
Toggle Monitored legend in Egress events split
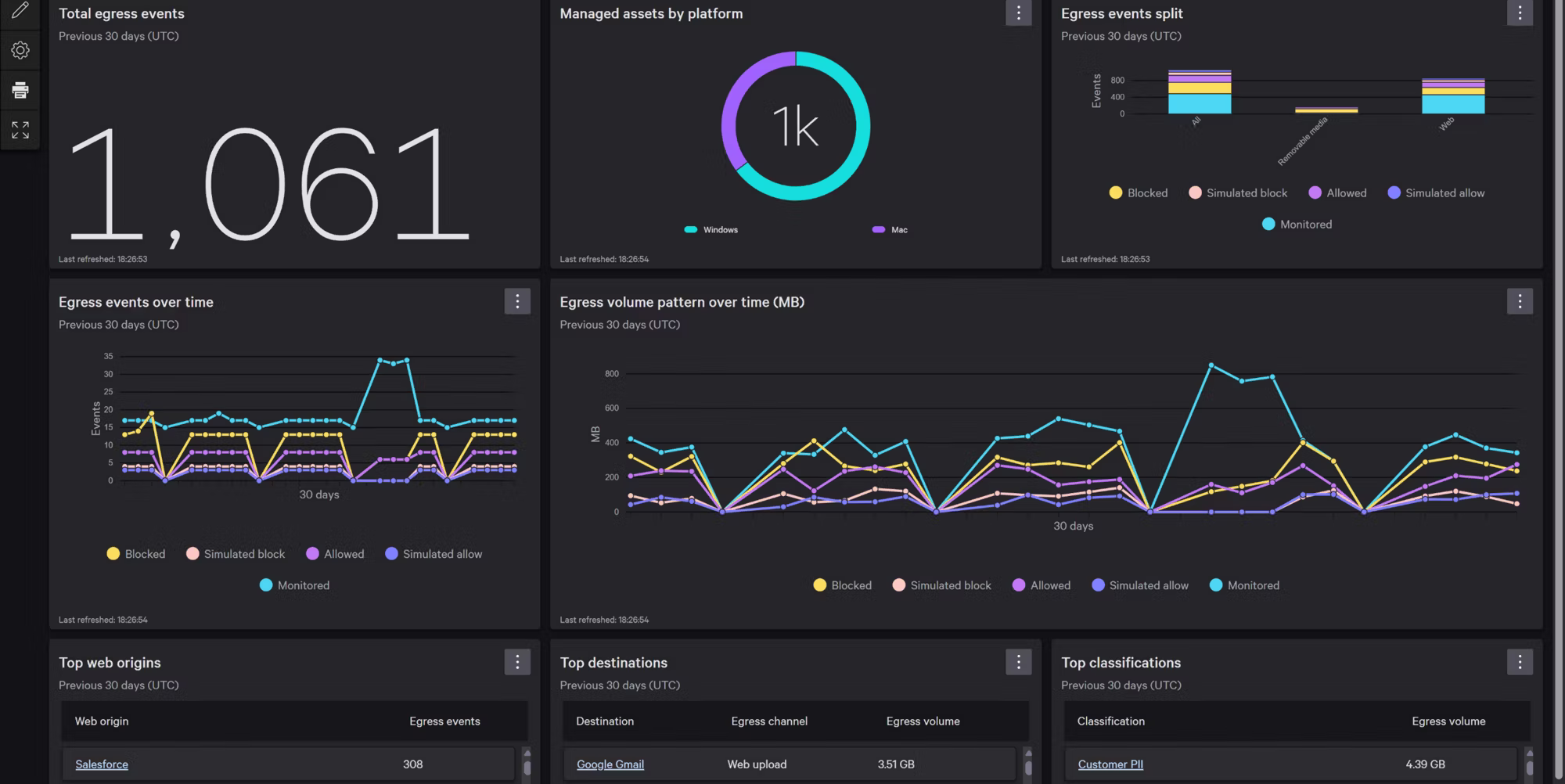pyautogui.click(x=1297, y=225)
